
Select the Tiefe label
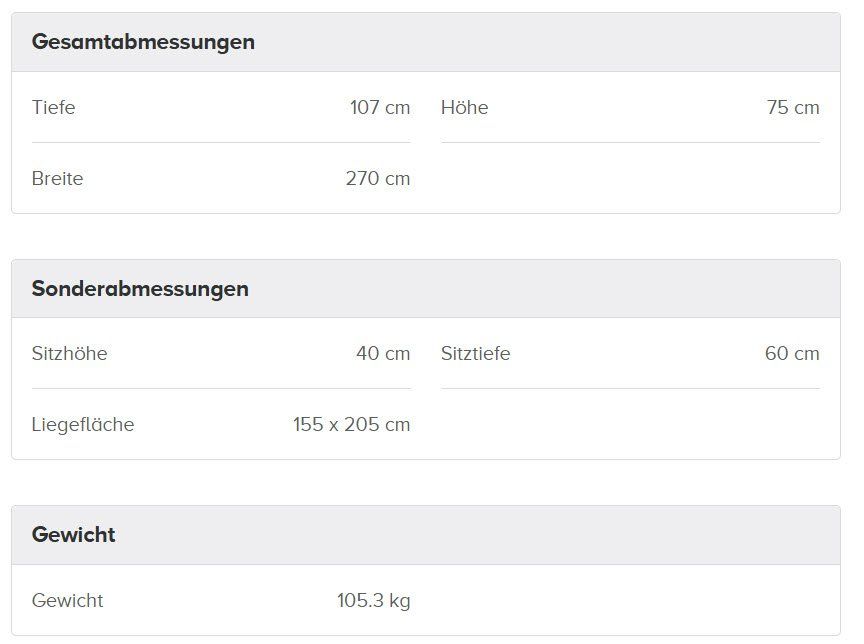pos(53,107)
